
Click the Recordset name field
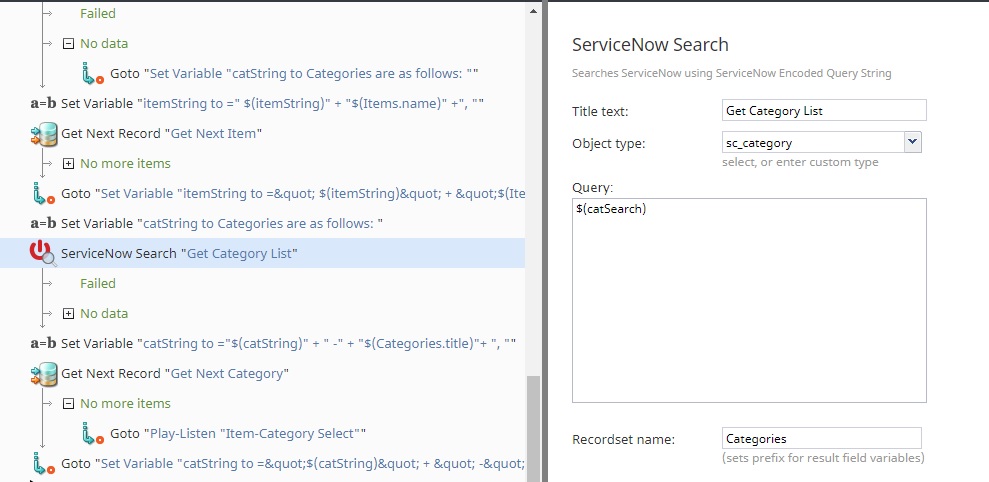click(x=822, y=438)
